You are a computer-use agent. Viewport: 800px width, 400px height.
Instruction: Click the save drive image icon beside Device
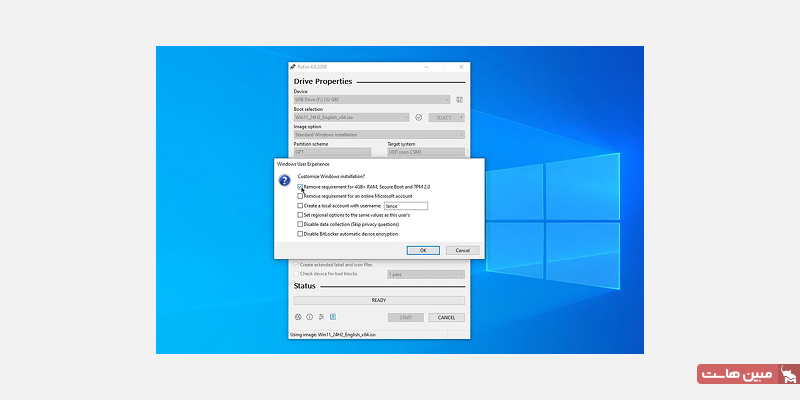[x=459, y=100]
